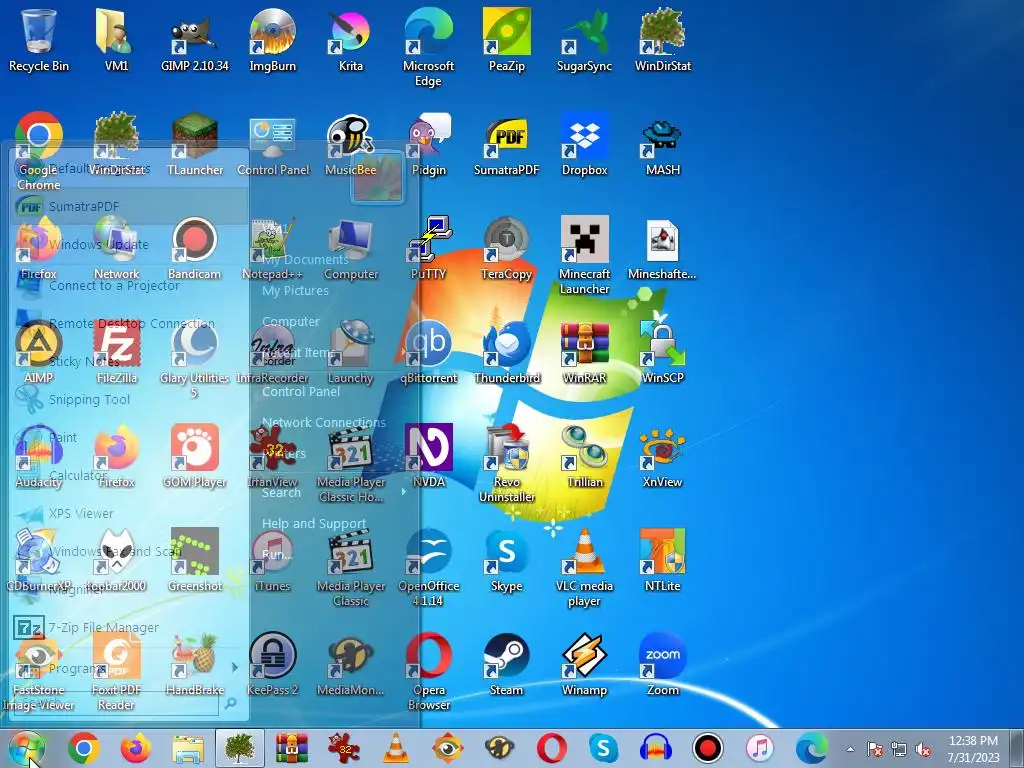The image size is (1024, 768).
Task: Open HandBrake desktop shortcut
Action: [195, 664]
